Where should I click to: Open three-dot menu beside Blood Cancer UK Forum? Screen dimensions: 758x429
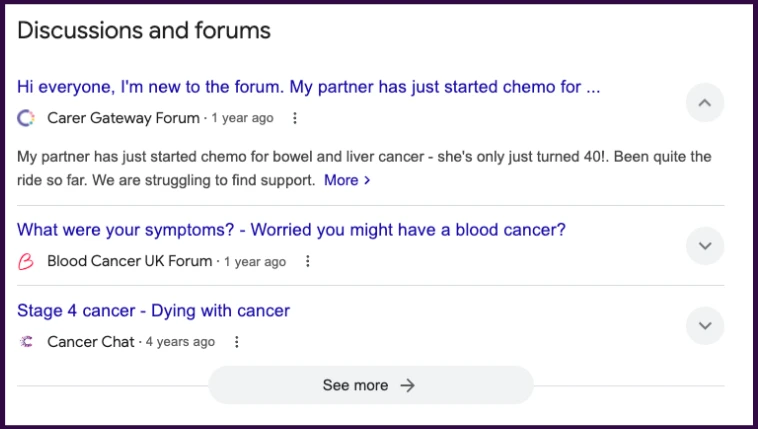[307, 262]
